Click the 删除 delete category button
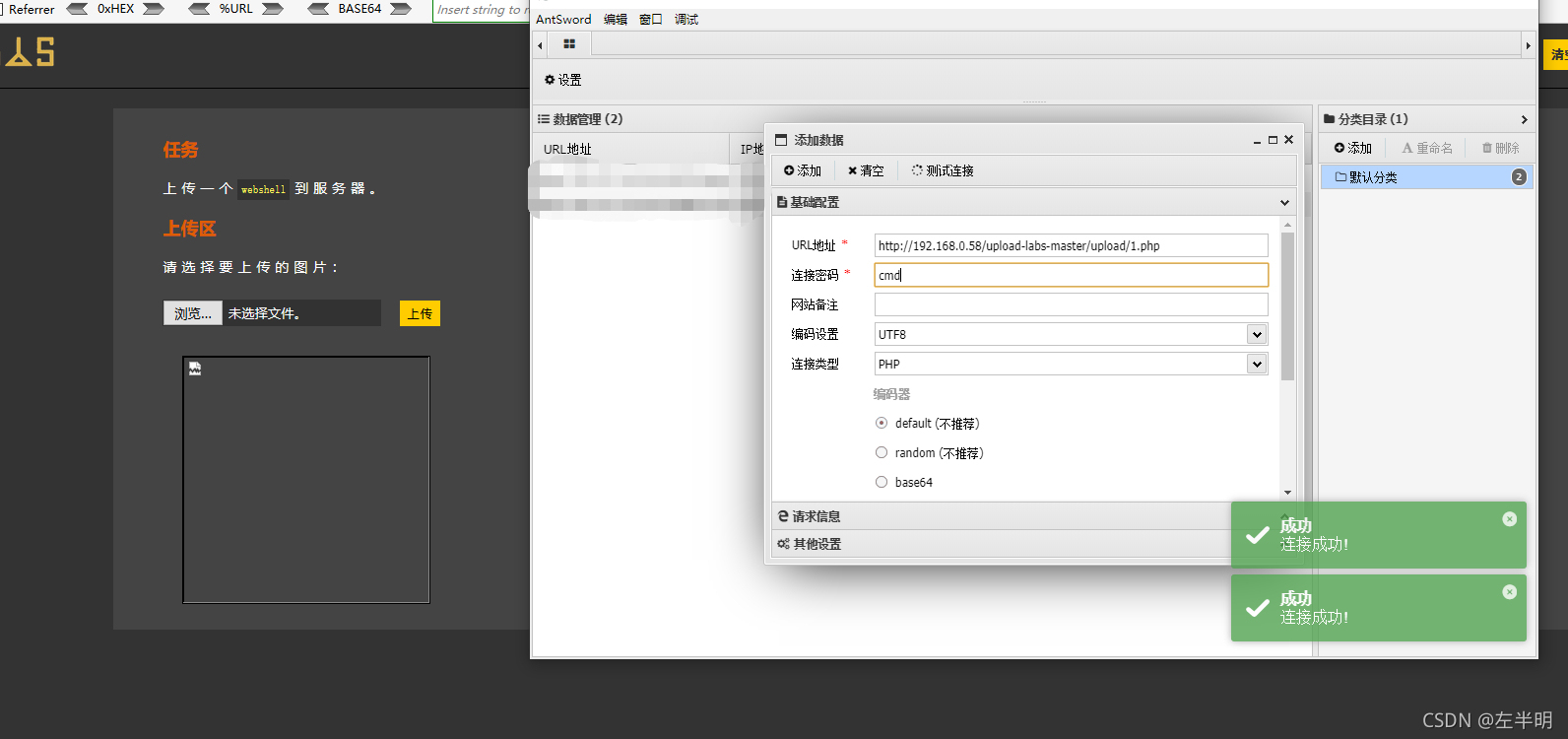Image resolution: width=1568 pixels, height=739 pixels. 1500,148
